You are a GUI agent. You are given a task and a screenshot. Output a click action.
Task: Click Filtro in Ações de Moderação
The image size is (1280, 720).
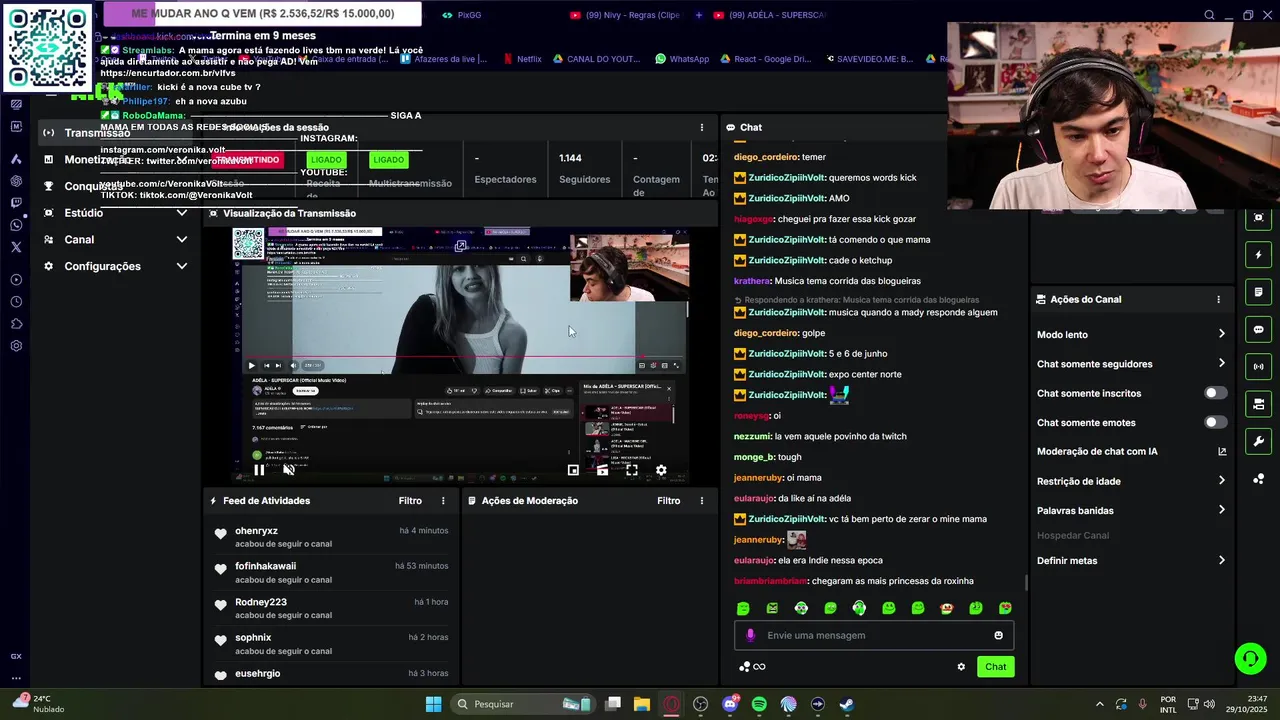(x=668, y=501)
